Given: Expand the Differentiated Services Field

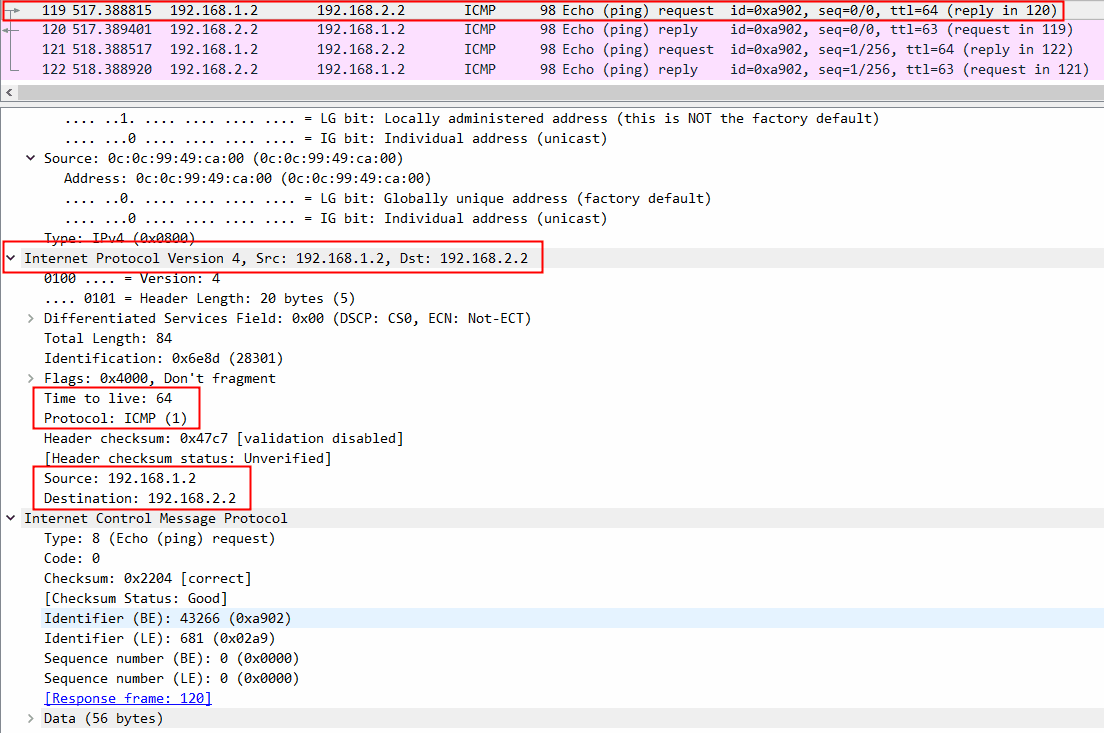Looking at the screenshot, I should (x=31, y=318).
